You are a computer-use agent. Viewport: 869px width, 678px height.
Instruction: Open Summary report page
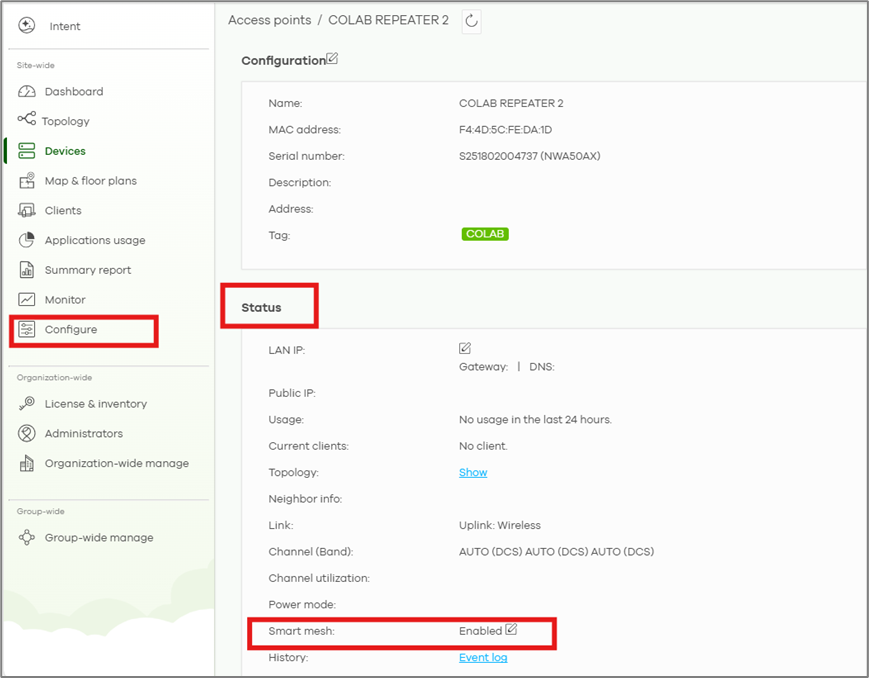(88, 270)
